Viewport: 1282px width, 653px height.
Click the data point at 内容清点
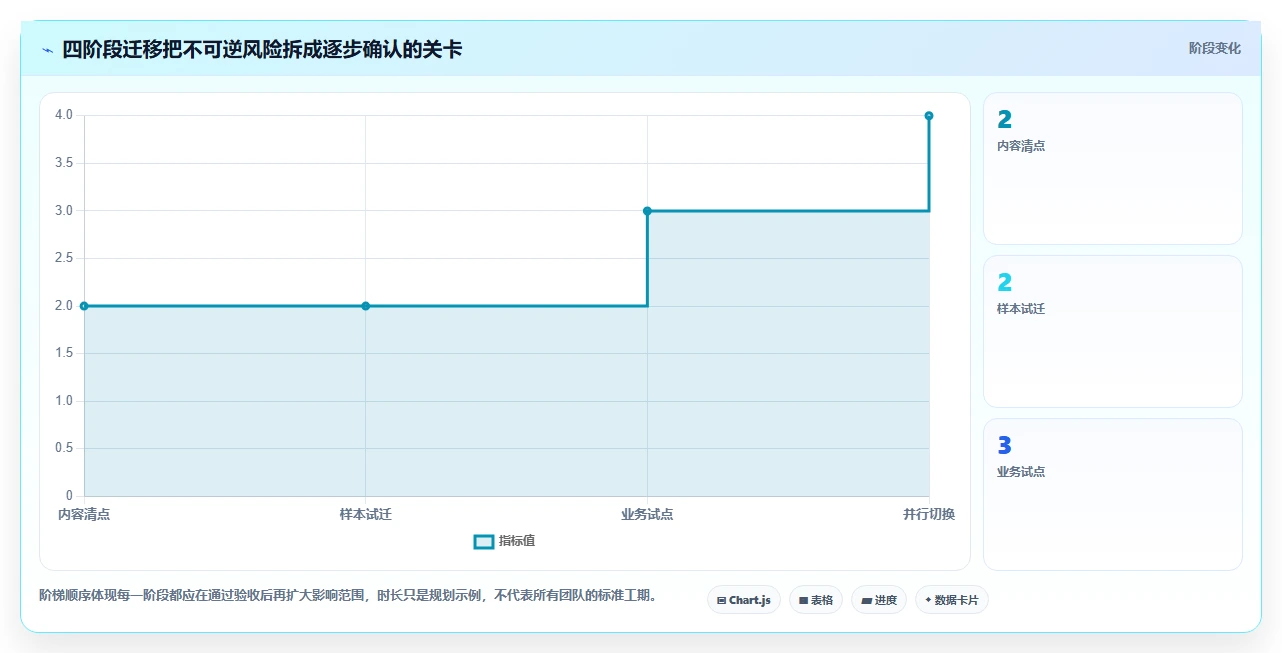click(x=84, y=306)
